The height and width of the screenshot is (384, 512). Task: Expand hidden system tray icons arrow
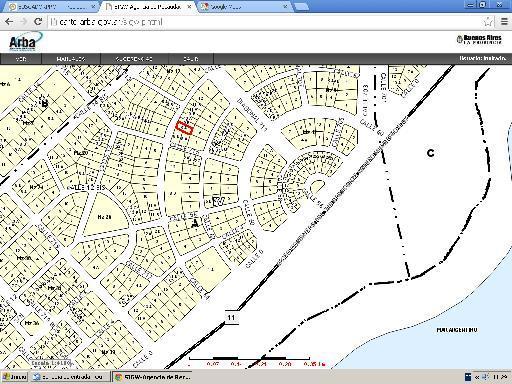click(477, 377)
